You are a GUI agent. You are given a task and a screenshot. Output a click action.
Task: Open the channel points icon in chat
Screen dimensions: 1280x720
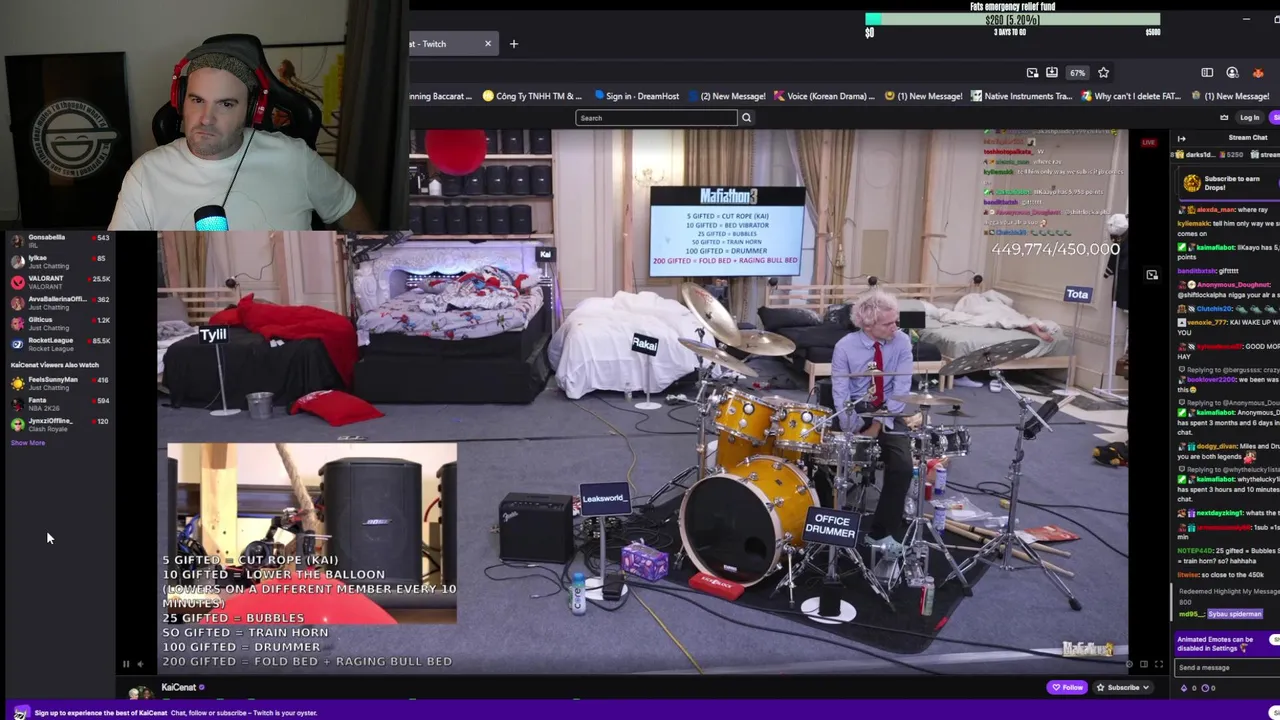coord(1204,688)
